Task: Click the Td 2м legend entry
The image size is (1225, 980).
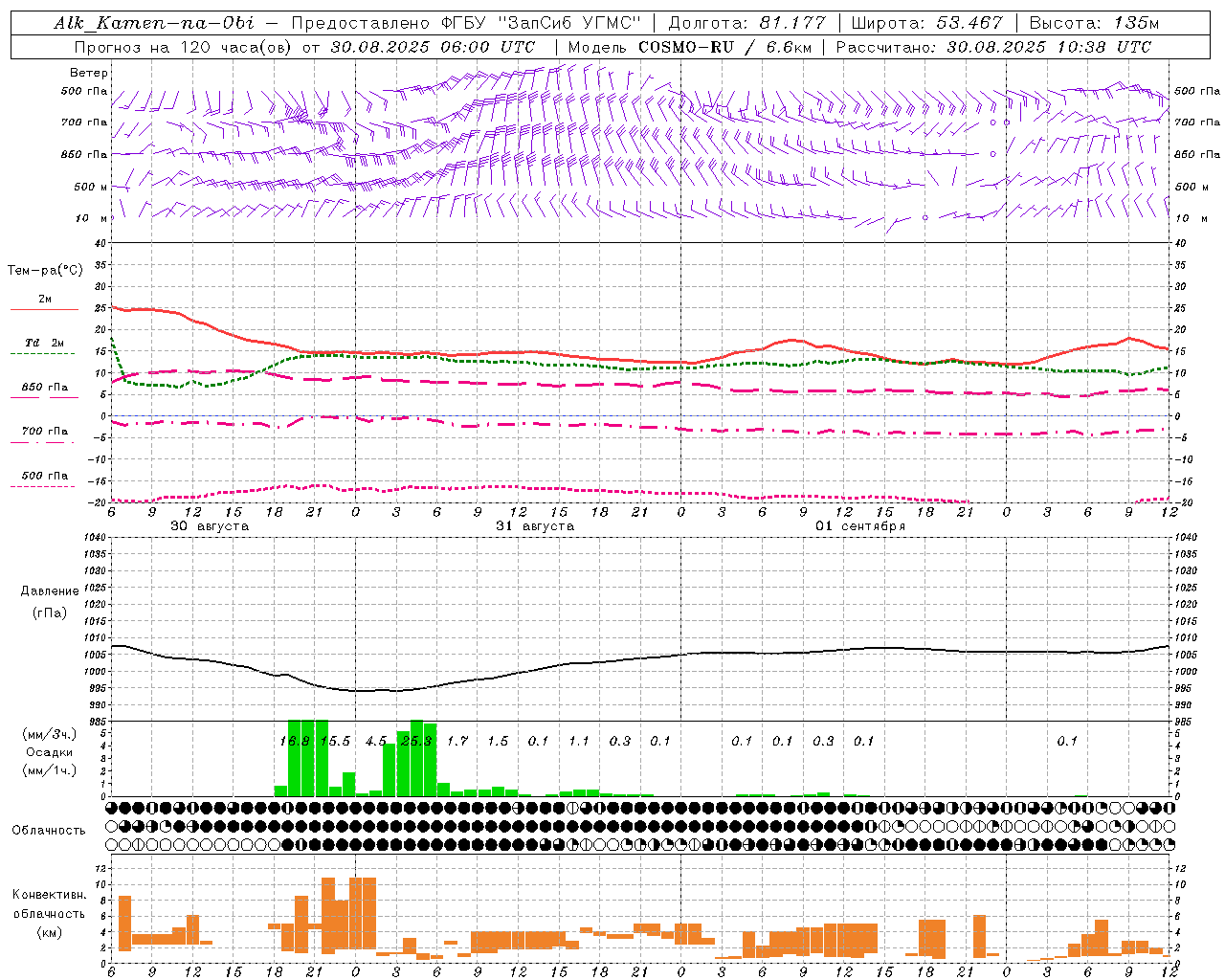Action: [45, 343]
